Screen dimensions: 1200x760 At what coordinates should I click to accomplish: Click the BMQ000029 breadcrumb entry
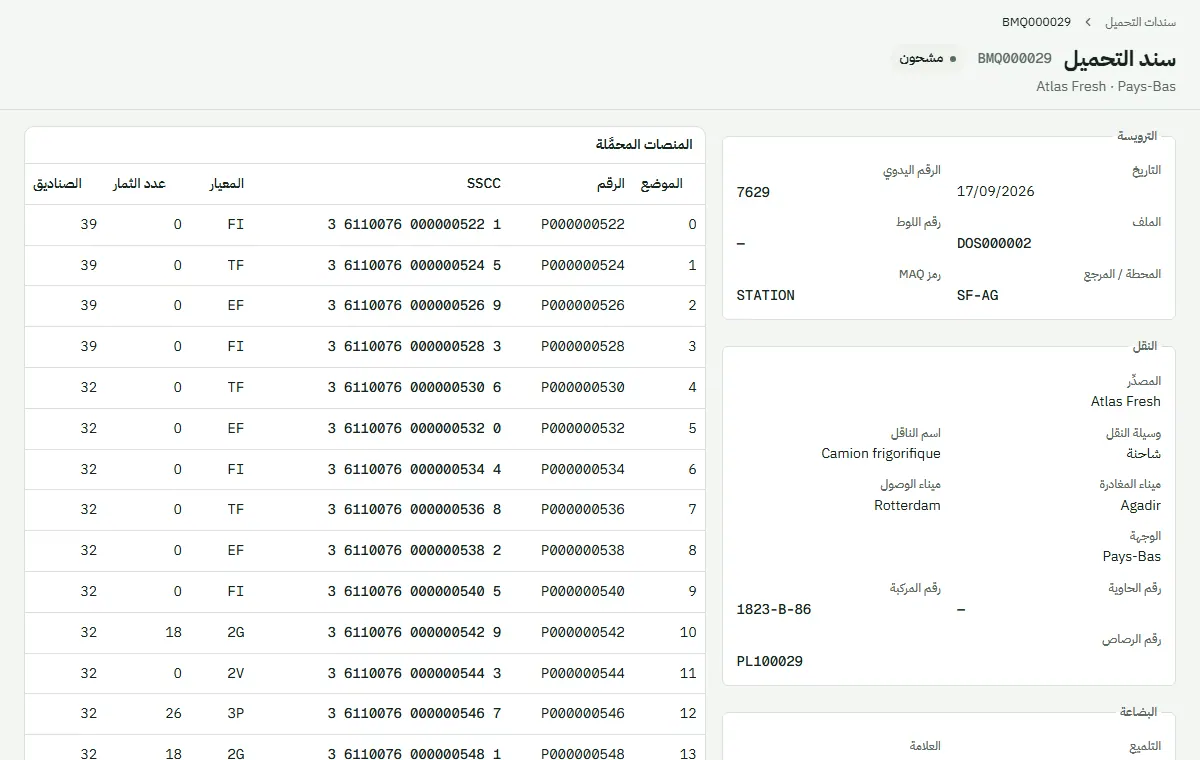click(1036, 22)
